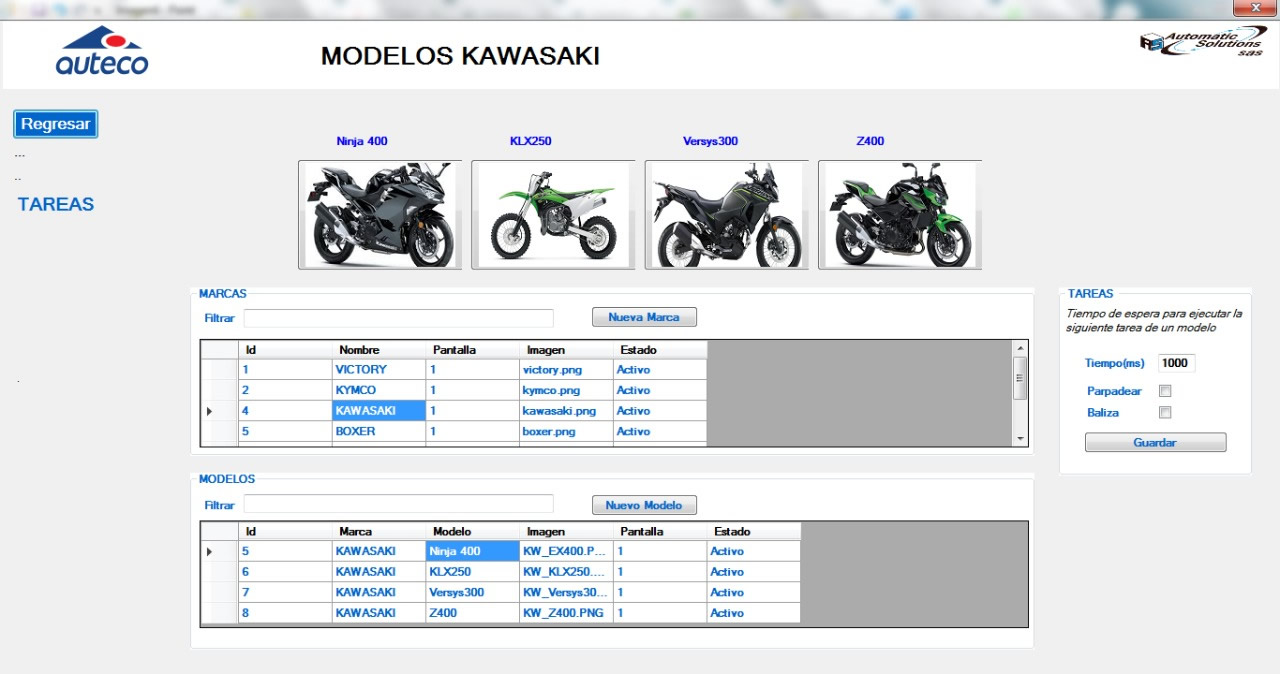
Task: Click the Pantalla column header in MODELOS grid
Action: 660,531
